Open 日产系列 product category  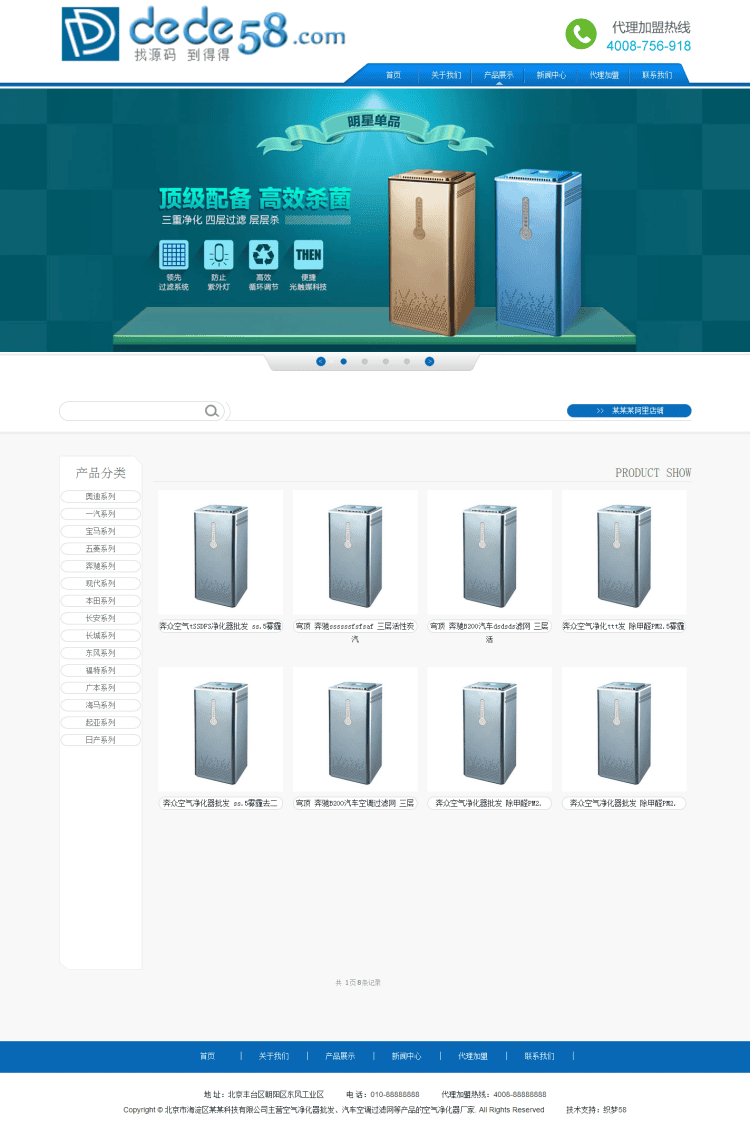click(x=100, y=740)
